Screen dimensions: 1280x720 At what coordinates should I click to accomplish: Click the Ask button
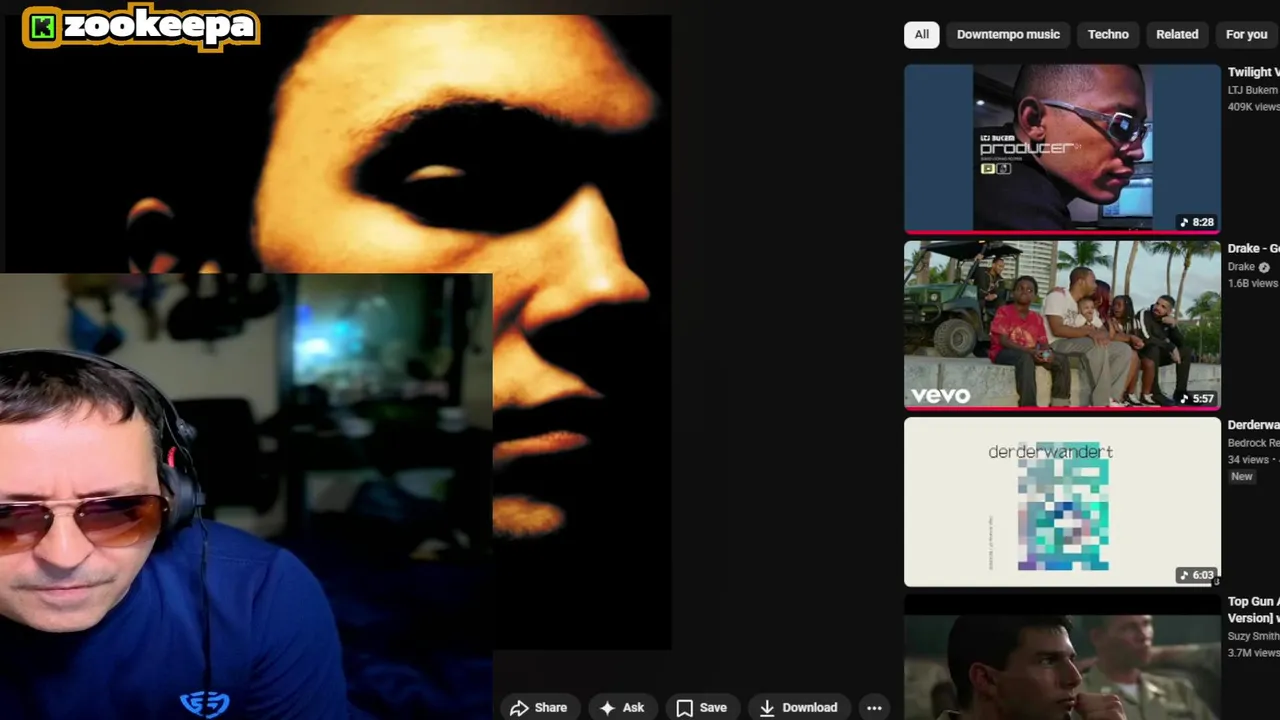(622, 707)
